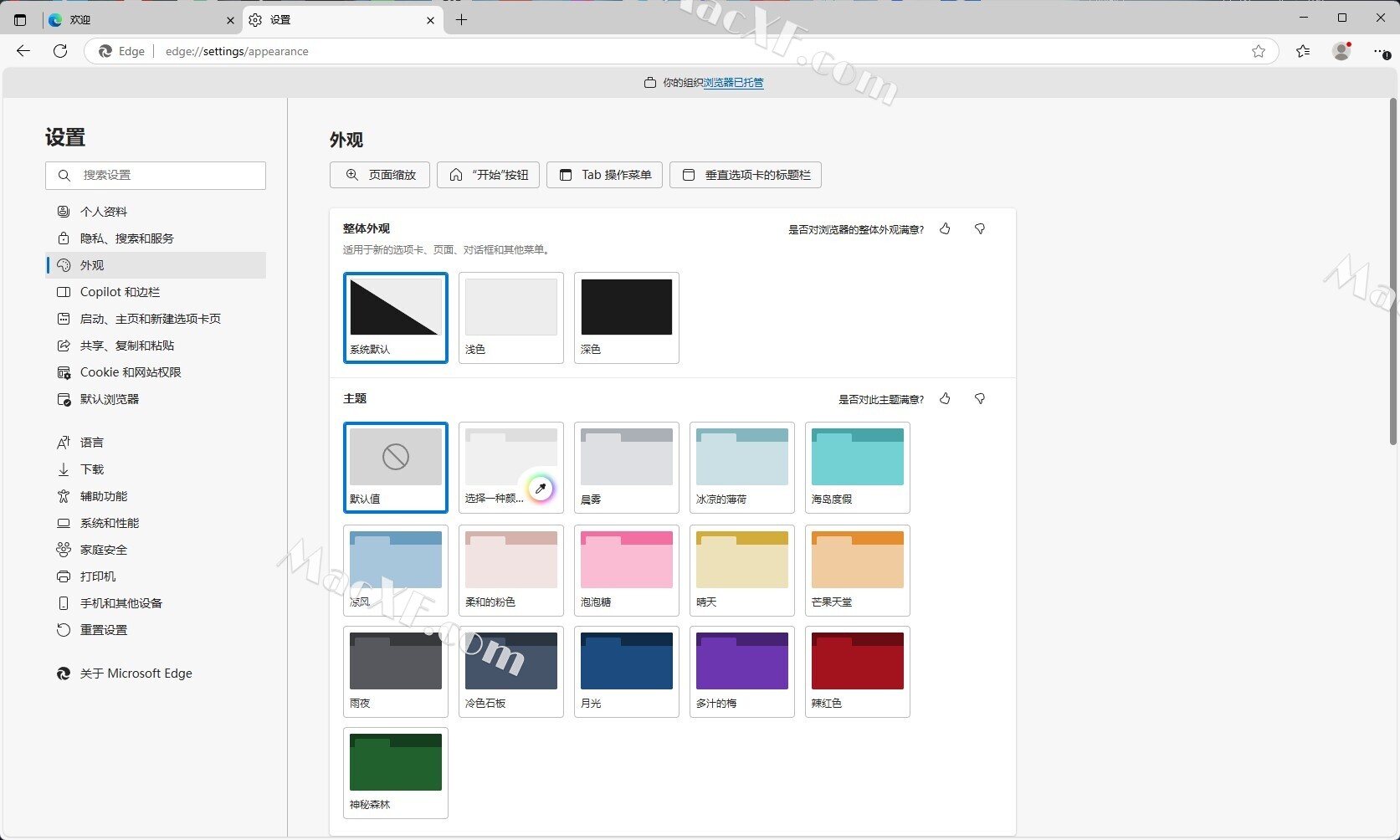
Task: Thumbs down the theme feedback
Action: pos(980,398)
